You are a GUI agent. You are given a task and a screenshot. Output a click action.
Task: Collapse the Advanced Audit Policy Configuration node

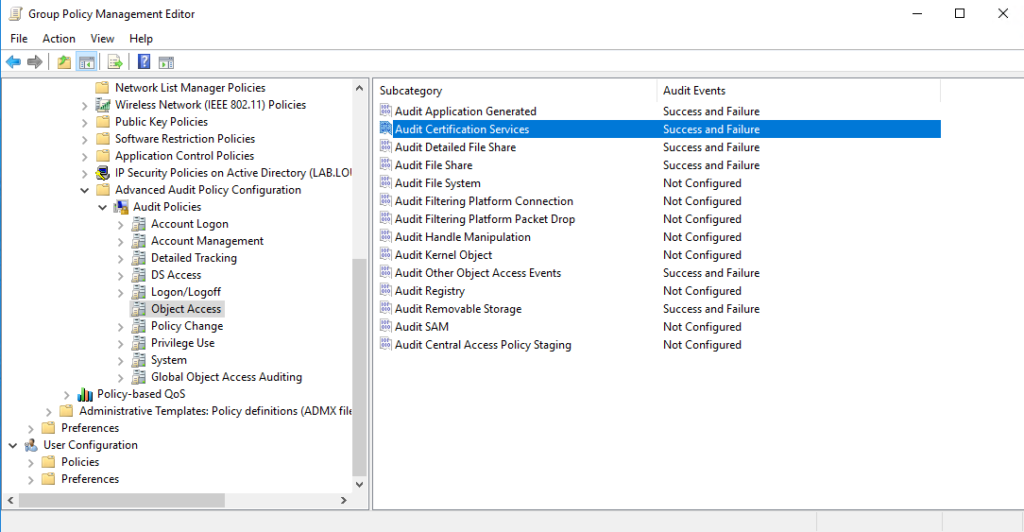(x=84, y=190)
